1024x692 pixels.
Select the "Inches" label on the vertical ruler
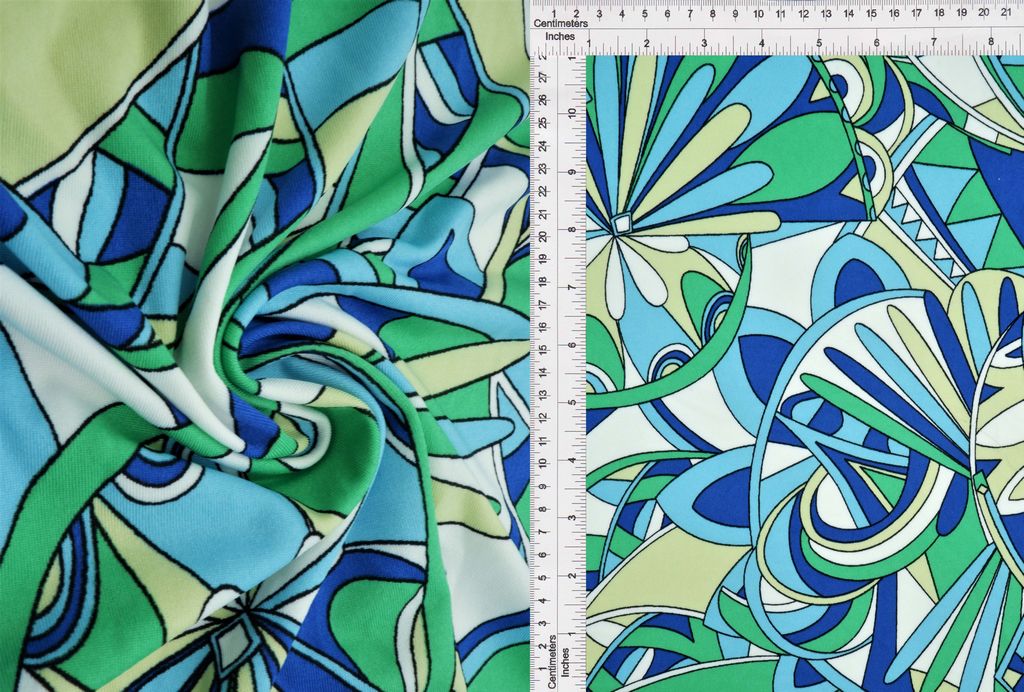(x=566, y=661)
